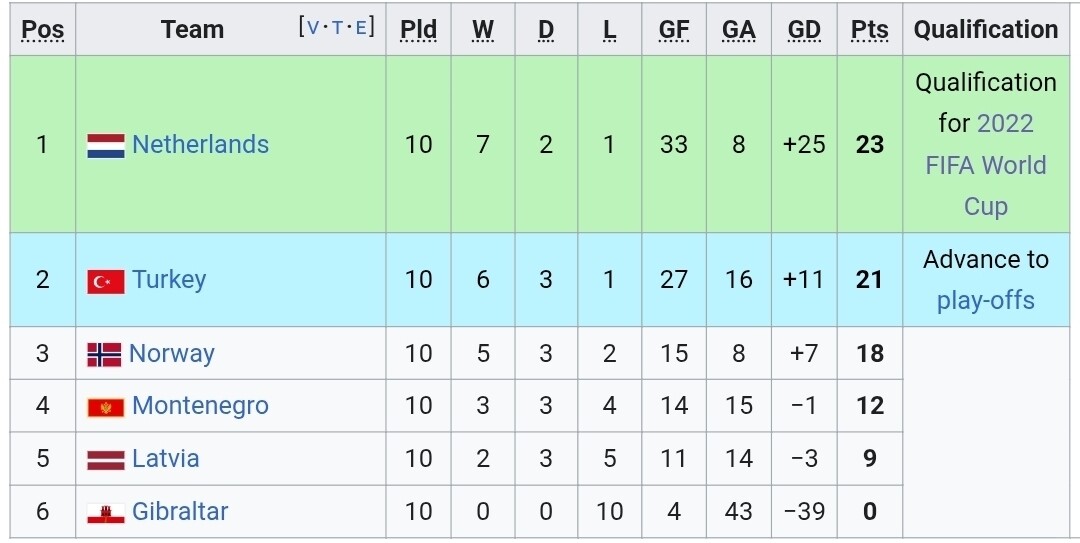Click the Gibraltar flag icon
The height and width of the screenshot is (543, 1080).
coord(106,513)
